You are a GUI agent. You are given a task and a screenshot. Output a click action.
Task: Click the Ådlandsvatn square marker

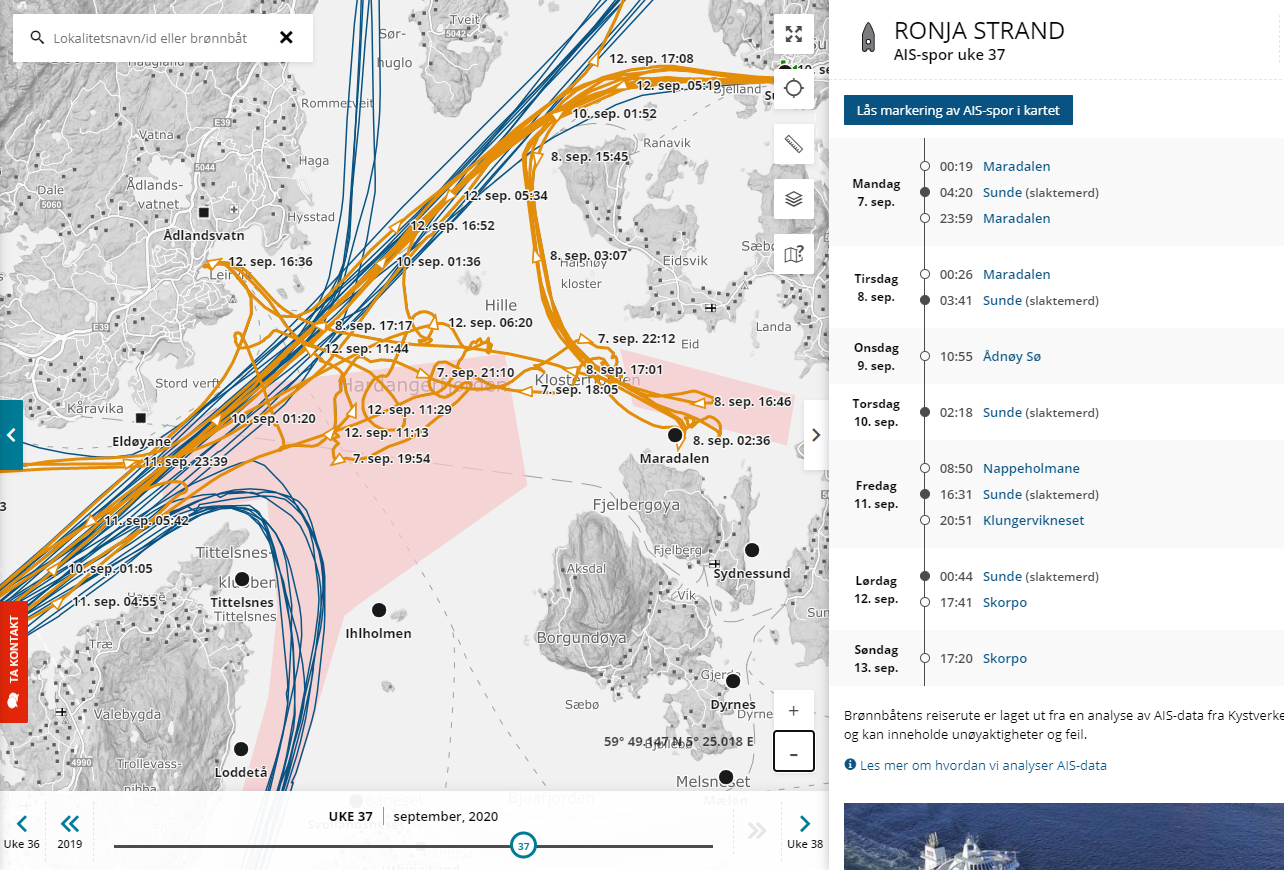click(204, 213)
